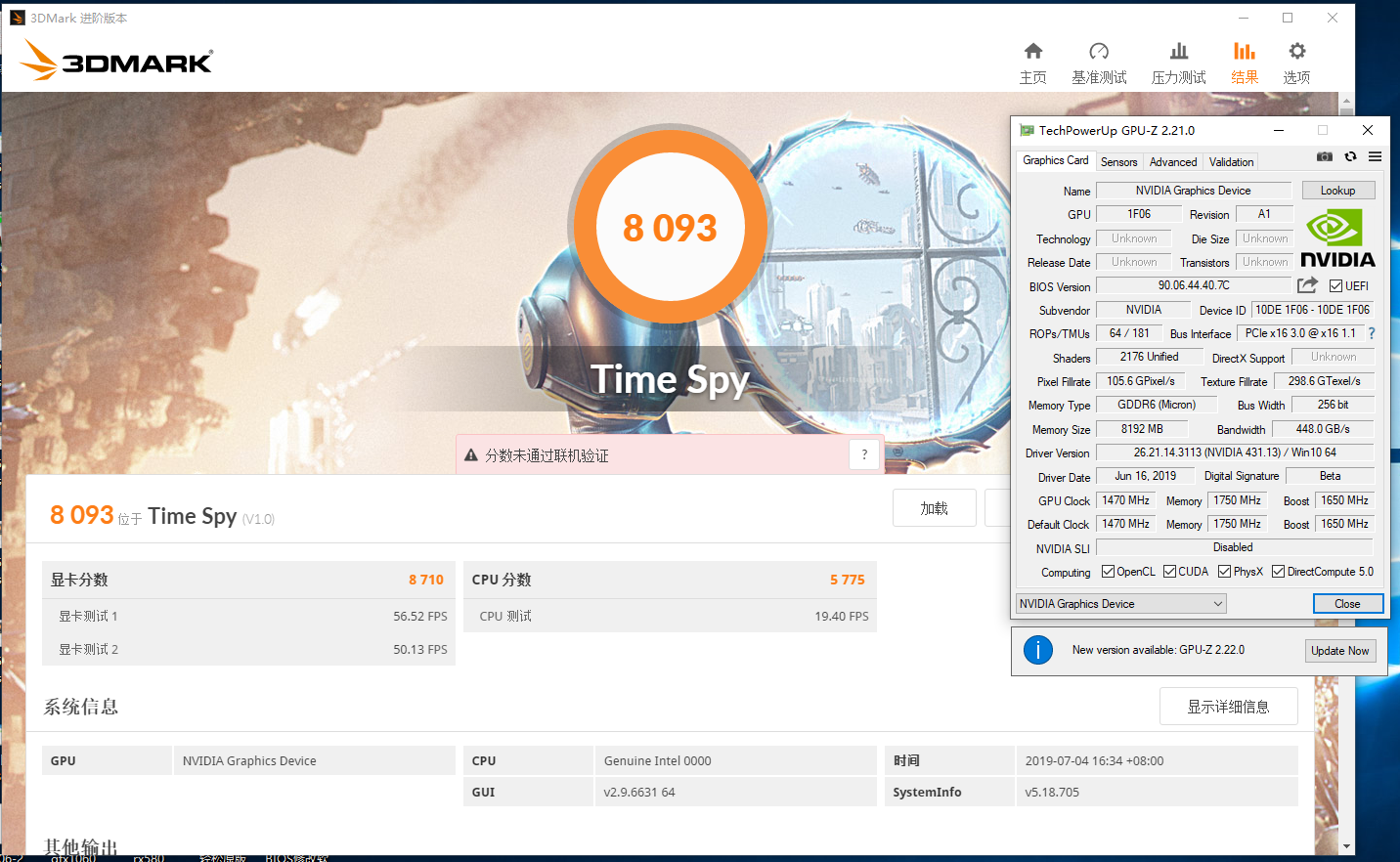Click the bus interface question mark in GPU-Z
The width and height of the screenshot is (1400, 862).
(1372, 333)
